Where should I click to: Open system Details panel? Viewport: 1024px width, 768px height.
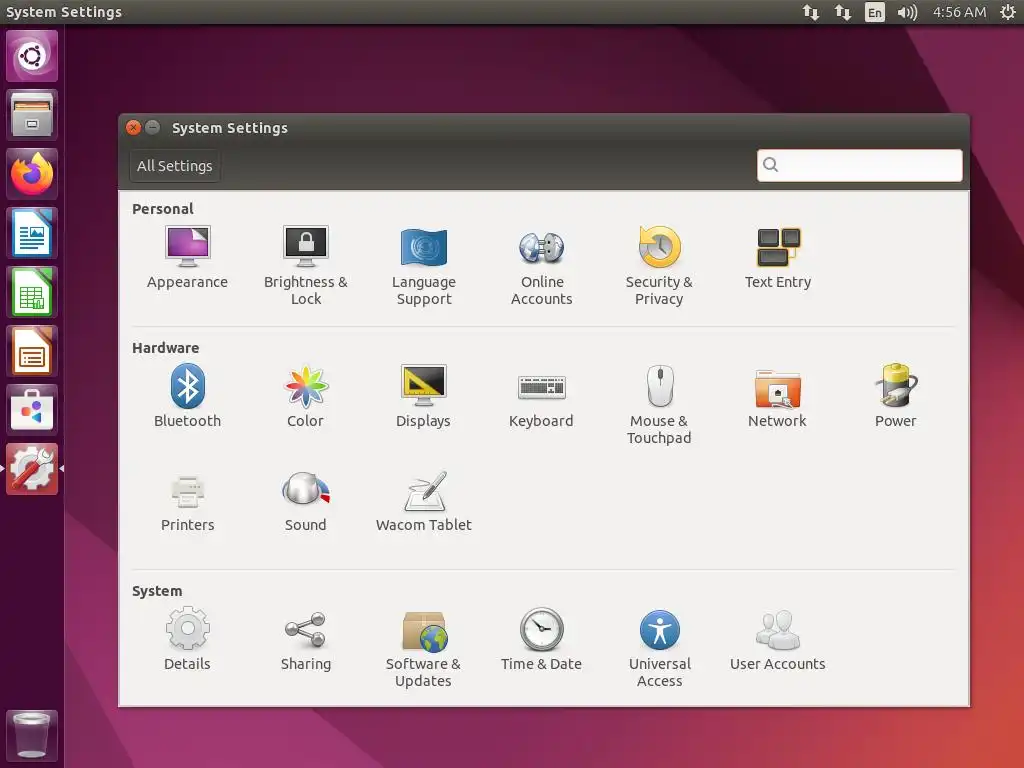187,640
